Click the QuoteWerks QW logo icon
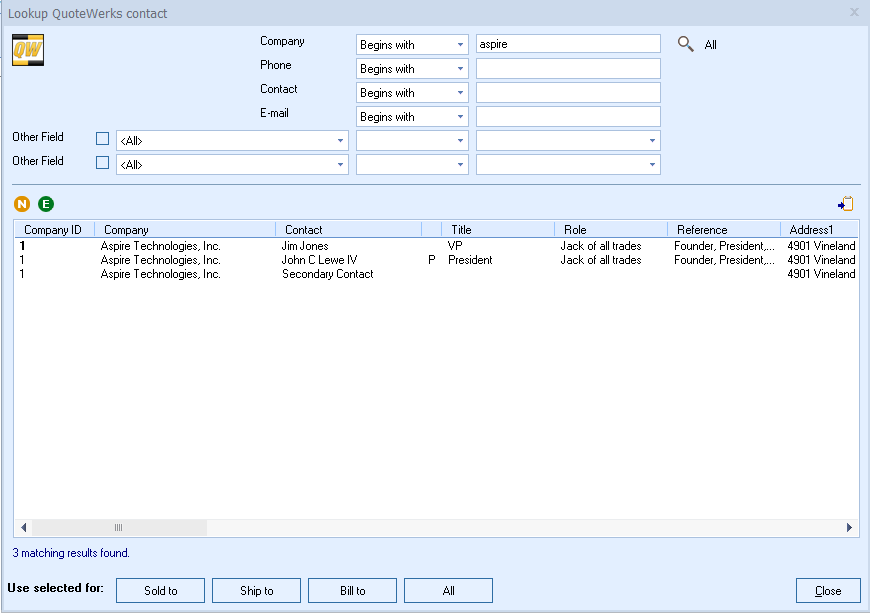Viewport: 870px width, 613px height. (26, 51)
